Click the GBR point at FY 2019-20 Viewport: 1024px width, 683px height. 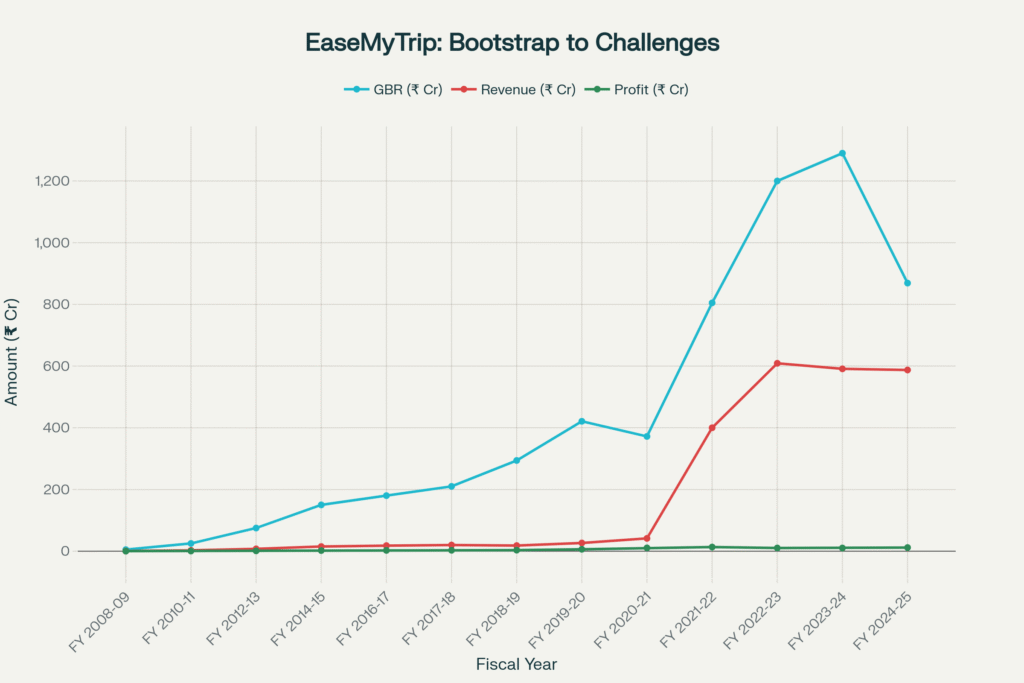pyautogui.click(x=582, y=421)
